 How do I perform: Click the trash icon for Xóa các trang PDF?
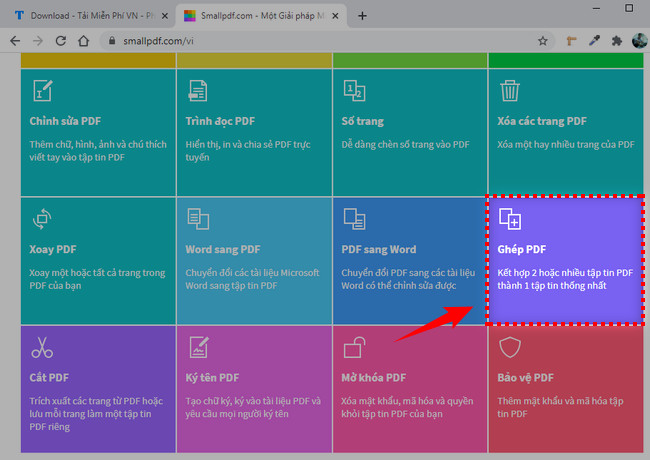point(509,91)
